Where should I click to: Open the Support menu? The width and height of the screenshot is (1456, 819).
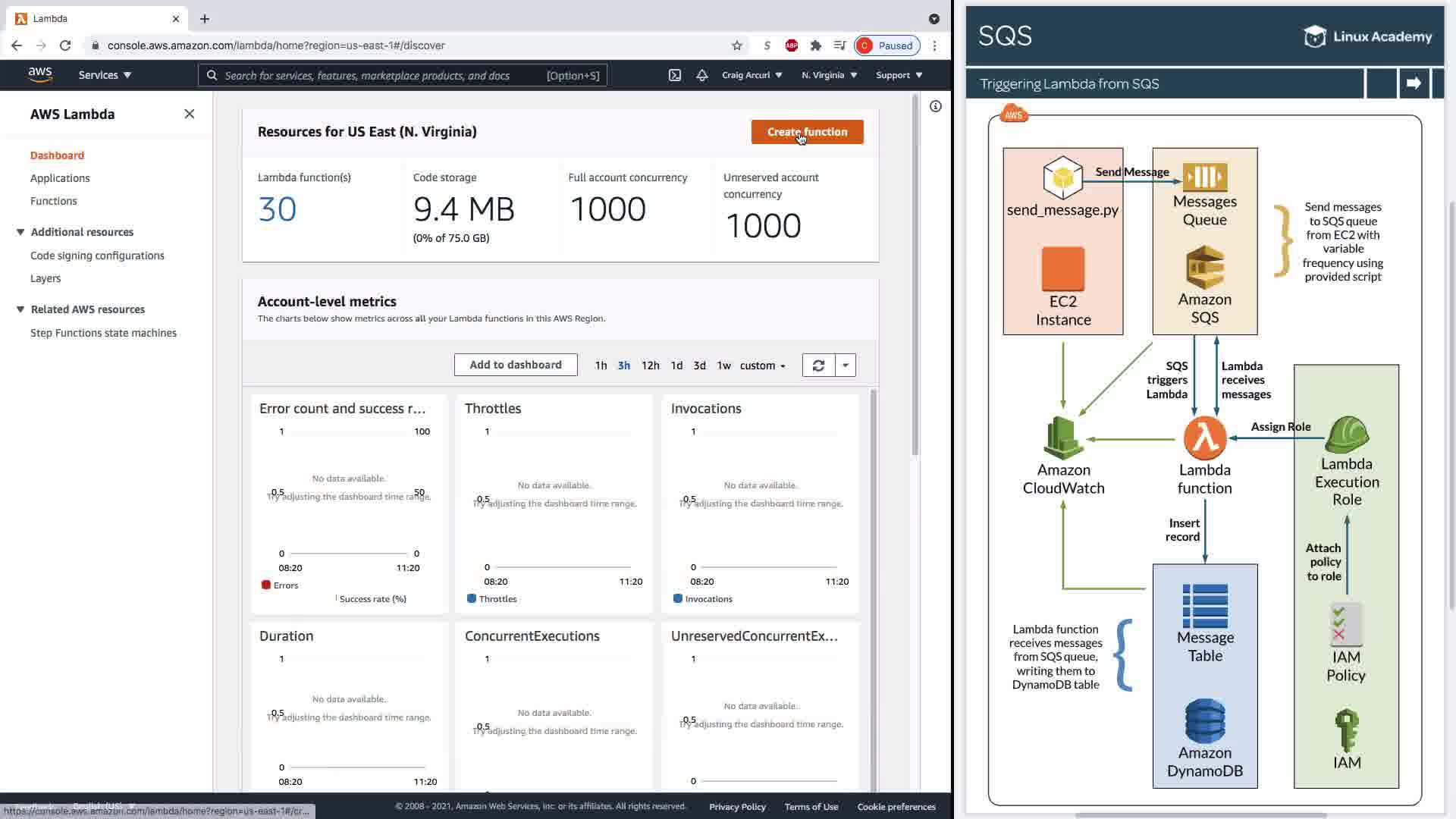[x=899, y=75]
